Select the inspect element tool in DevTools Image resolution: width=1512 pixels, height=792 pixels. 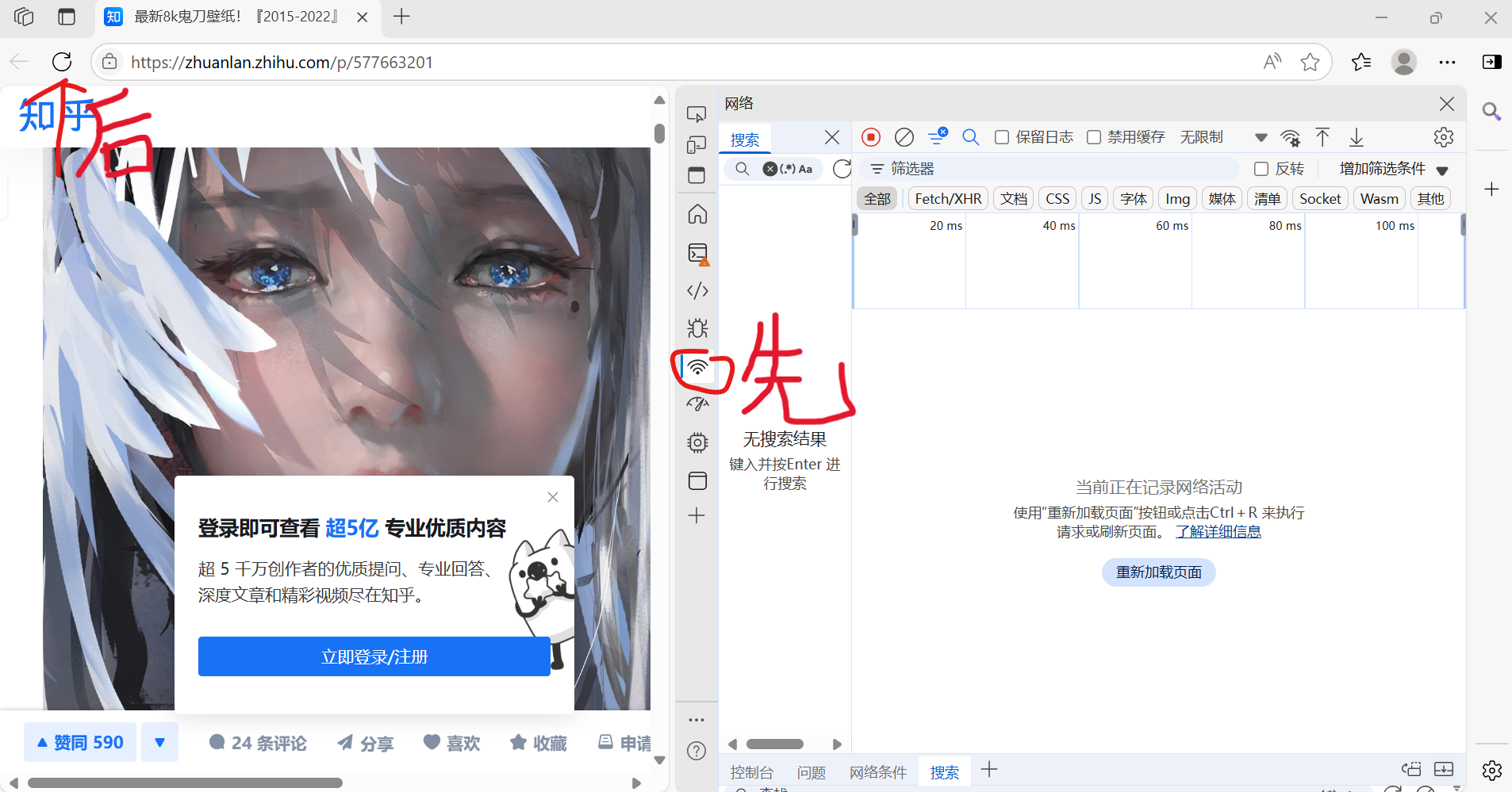697,115
